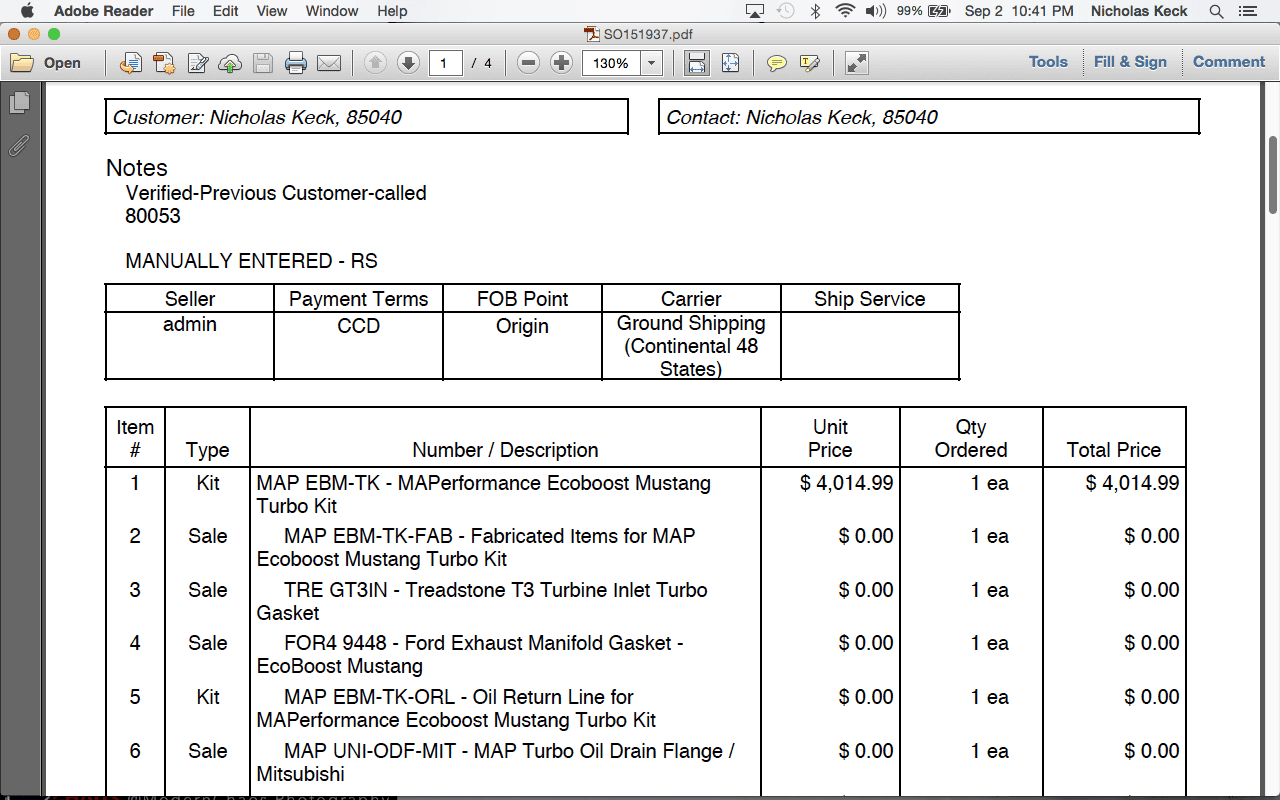Open the Edit menu

click(x=226, y=11)
